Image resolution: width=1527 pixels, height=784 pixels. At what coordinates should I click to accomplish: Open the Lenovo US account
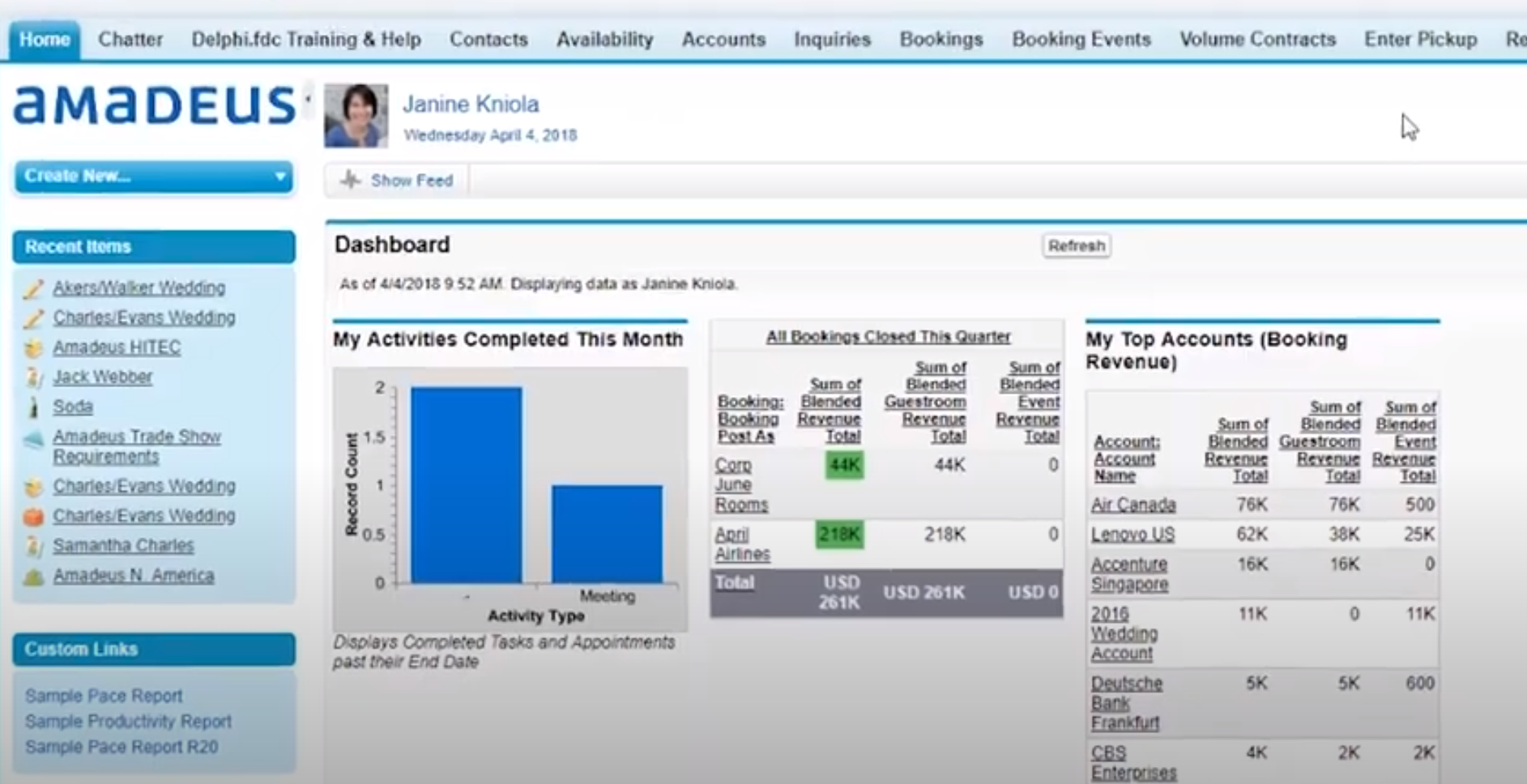coord(1132,535)
